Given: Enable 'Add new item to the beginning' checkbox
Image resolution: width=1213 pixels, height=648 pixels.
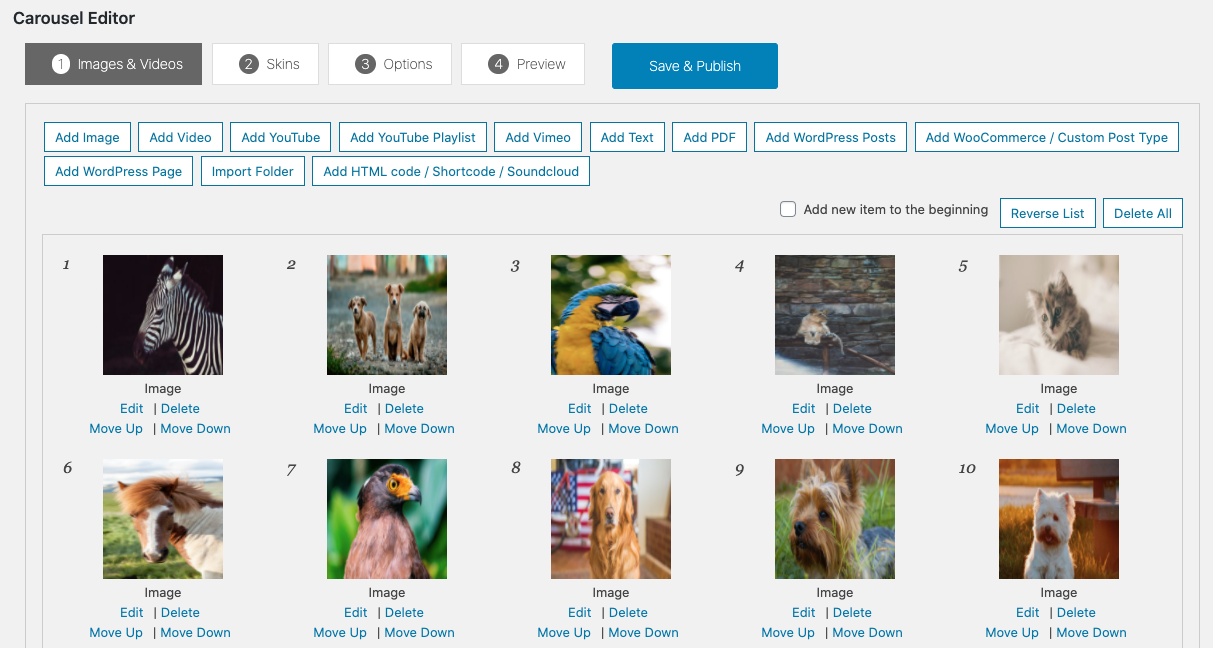Looking at the screenshot, I should (x=788, y=210).
